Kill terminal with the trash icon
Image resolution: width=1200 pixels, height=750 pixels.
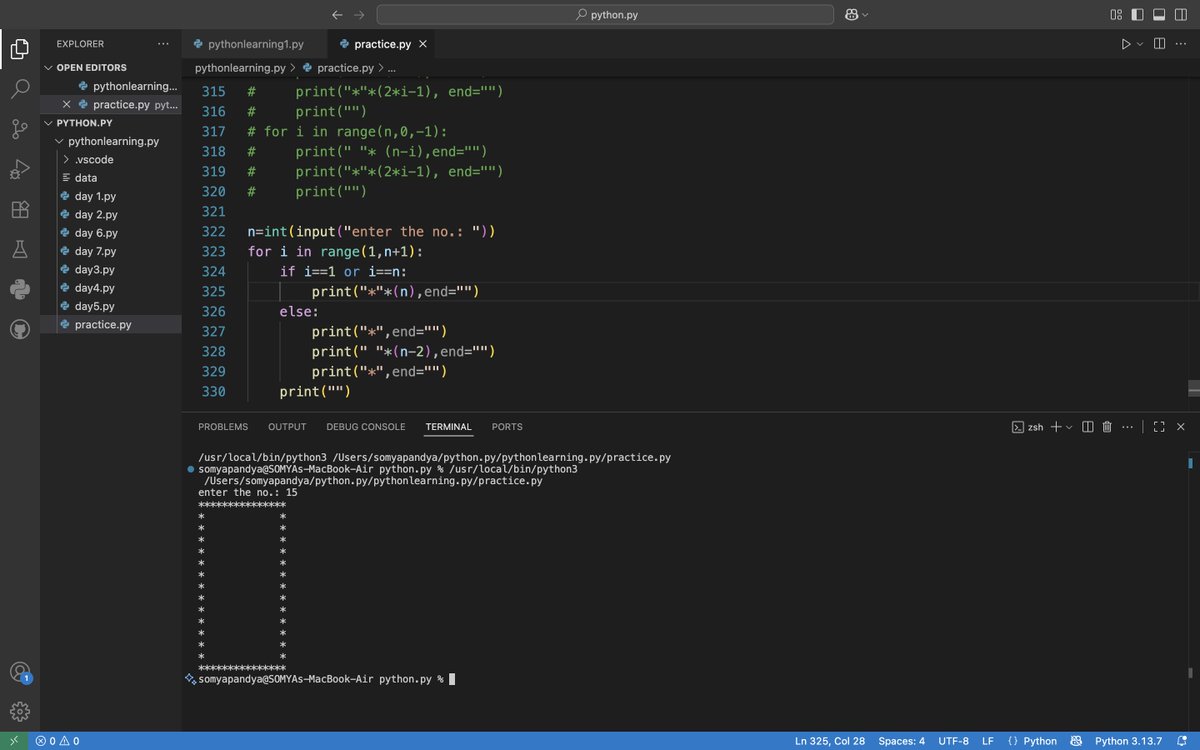click(1107, 427)
